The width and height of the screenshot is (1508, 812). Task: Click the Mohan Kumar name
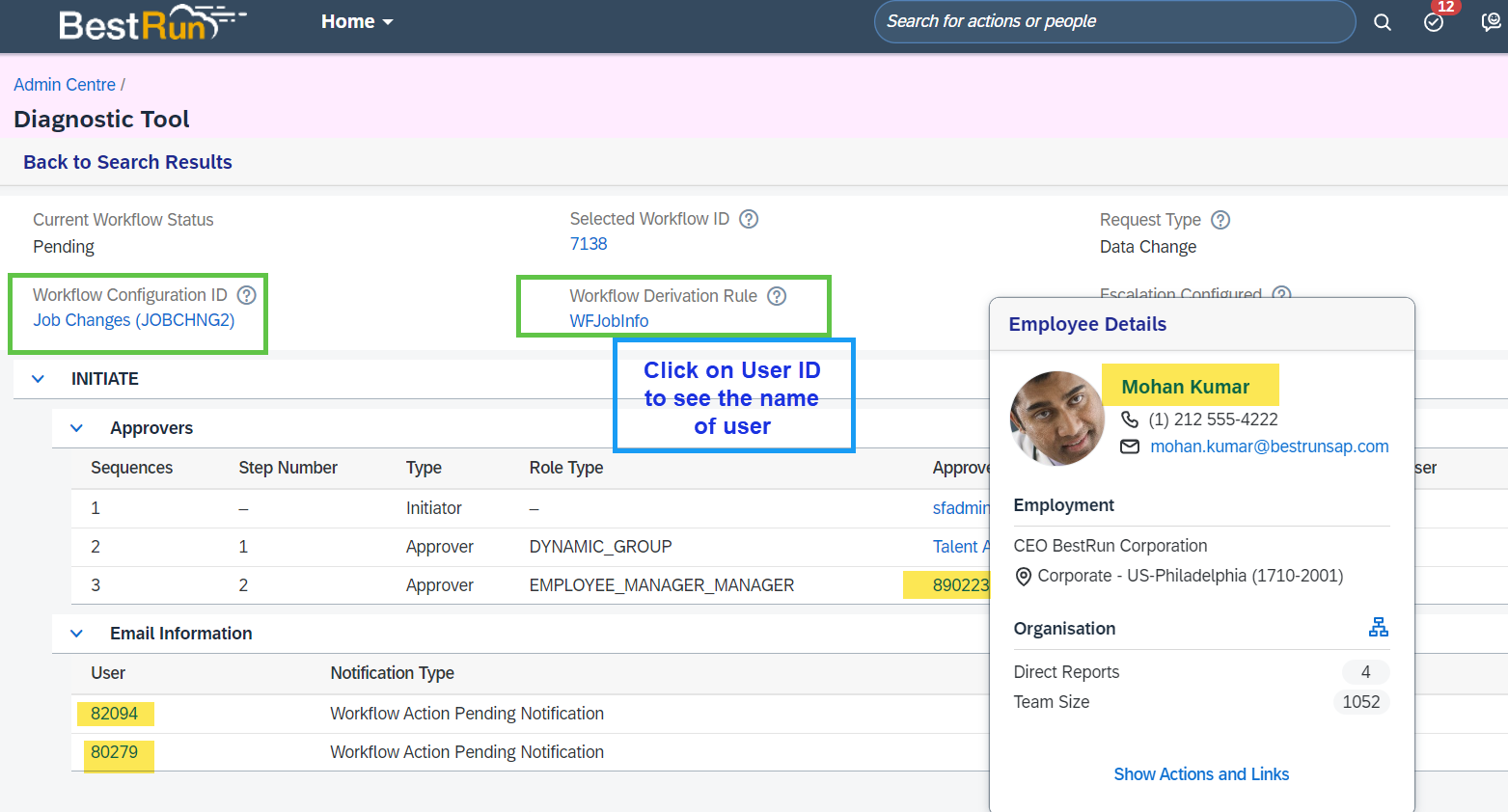tap(1185, 387)
